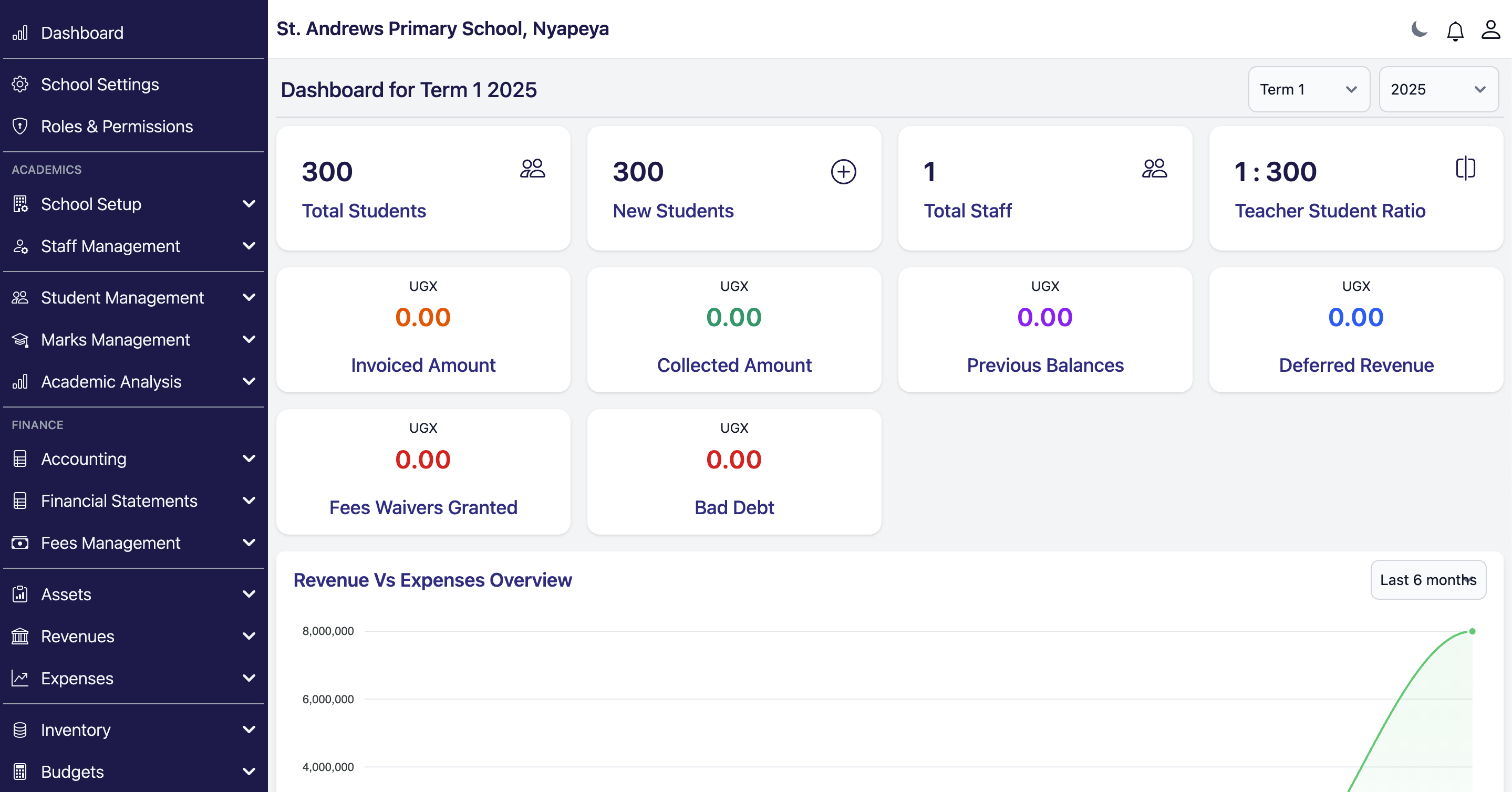Expand Revenues with its chevron

click(x=249, y=637)
